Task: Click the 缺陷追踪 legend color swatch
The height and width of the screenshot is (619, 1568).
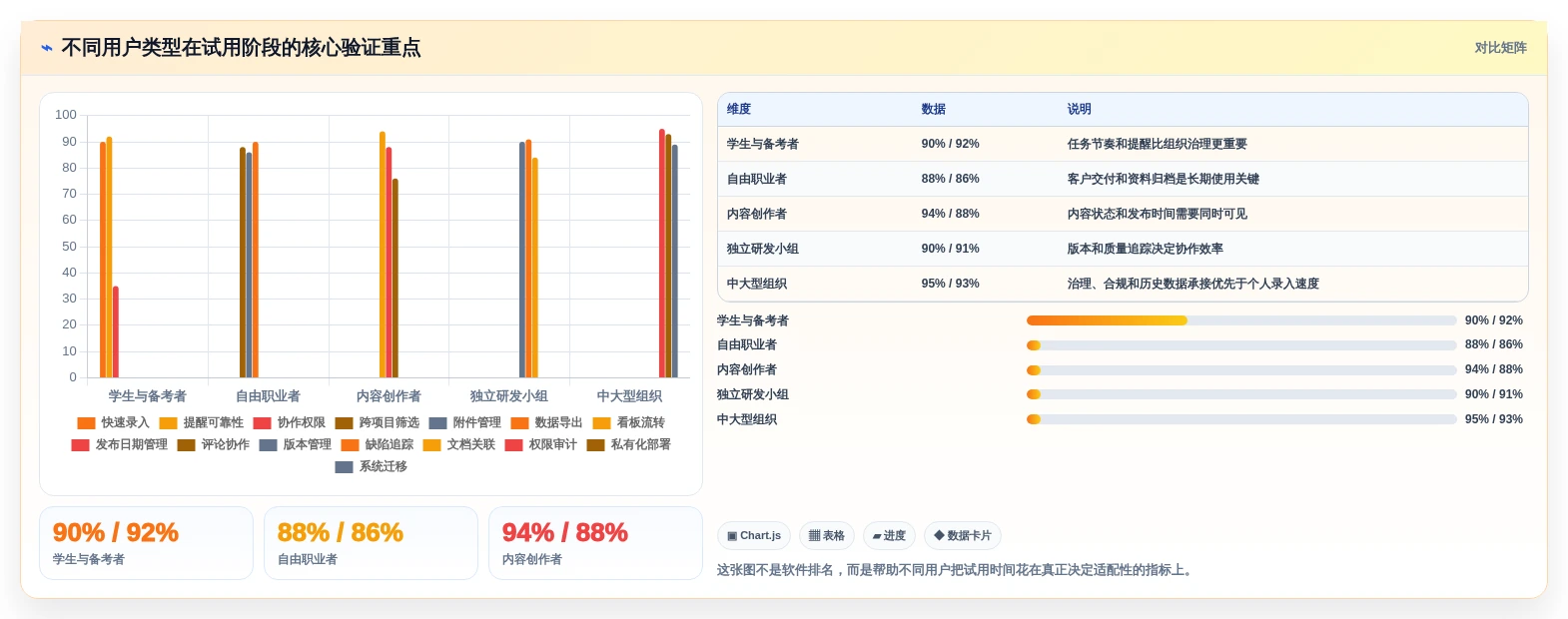Action: pyautogui.click(x=350, y=445)
